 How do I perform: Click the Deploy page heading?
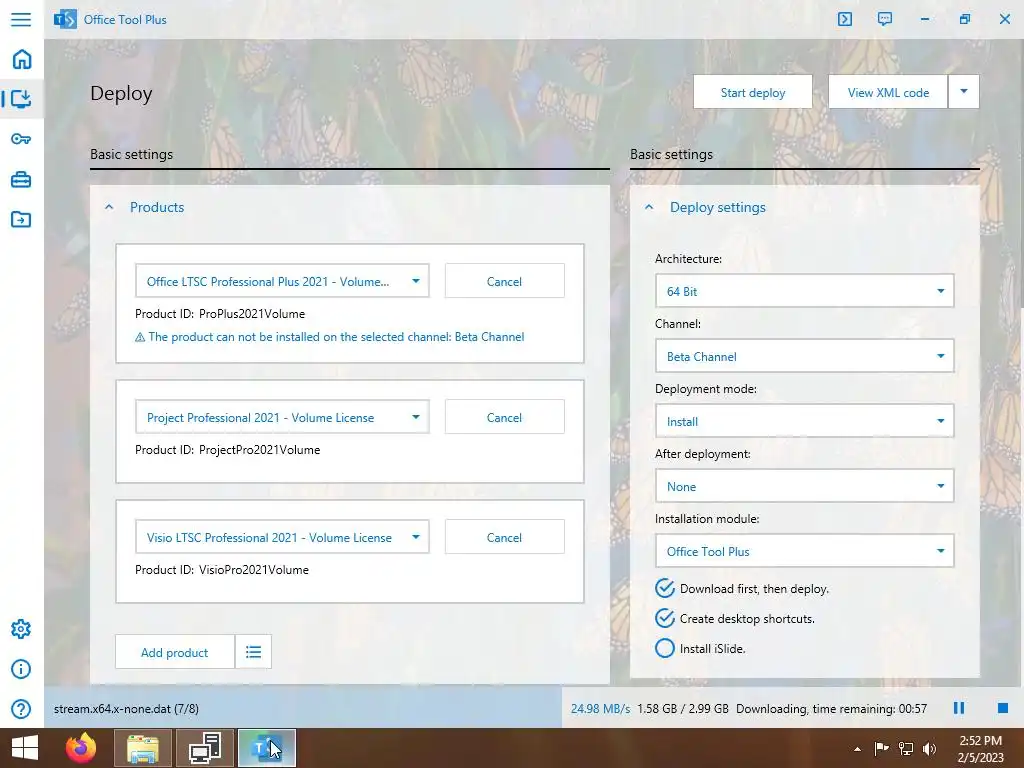click(x=121, y=93)
